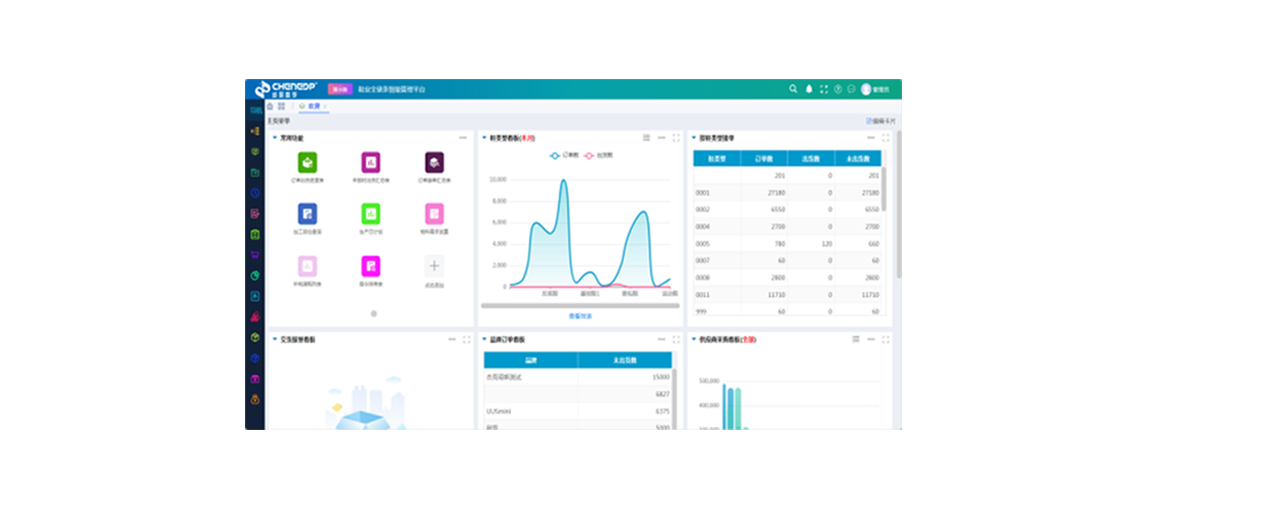
Task: Click the search magnifier in the top header
Action: click(x=793, y=89)
